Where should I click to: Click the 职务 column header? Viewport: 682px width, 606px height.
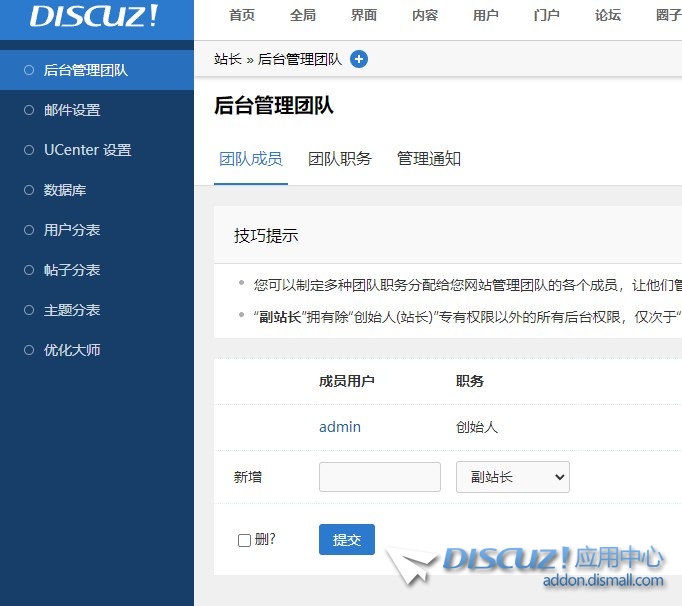click(470, 381)
